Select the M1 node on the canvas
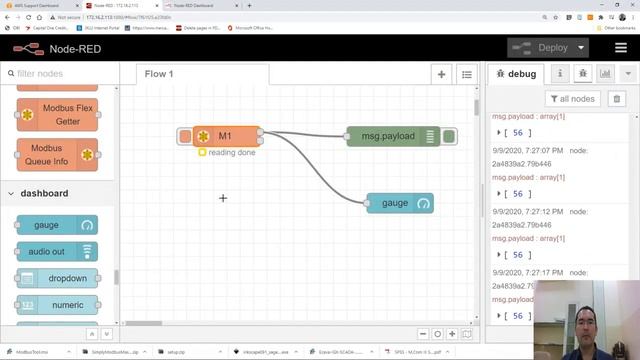 pos(226,136)
